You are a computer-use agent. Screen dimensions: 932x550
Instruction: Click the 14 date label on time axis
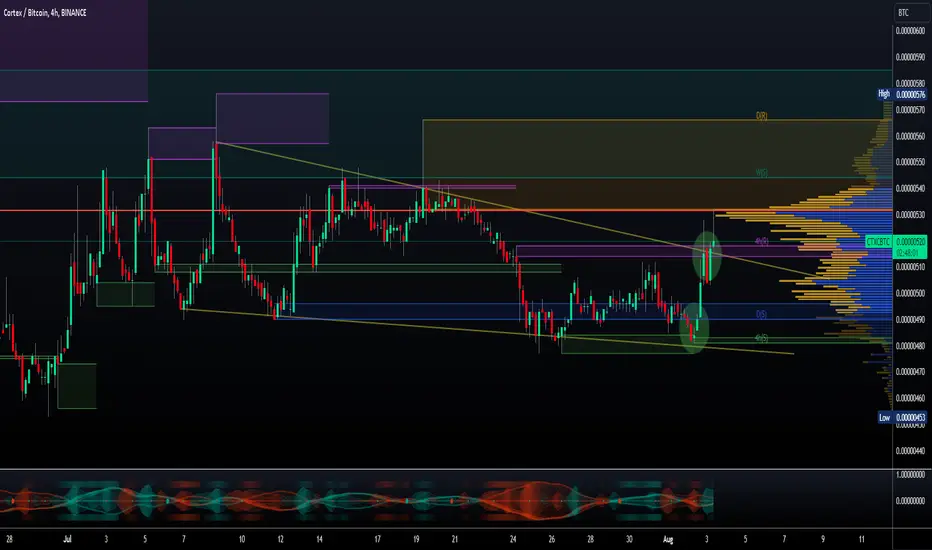pos(319,539)
